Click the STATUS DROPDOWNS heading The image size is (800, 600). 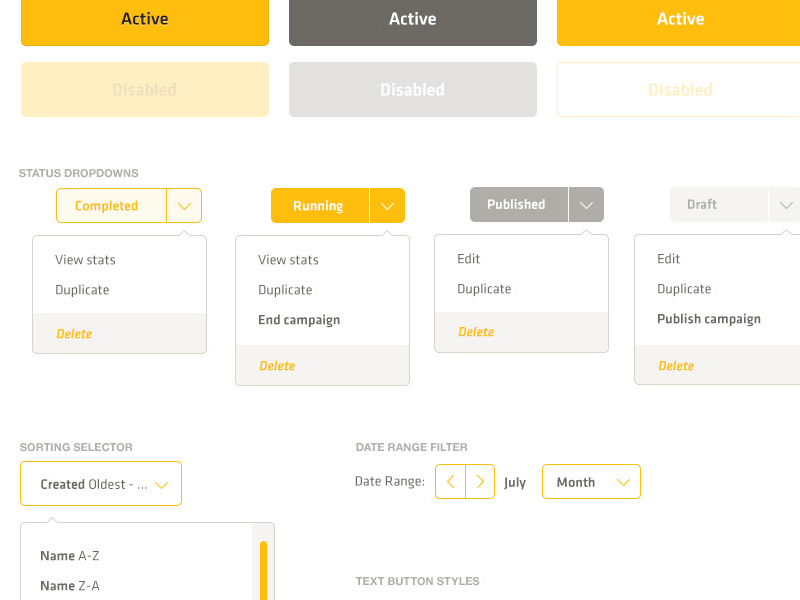[79, 173]
